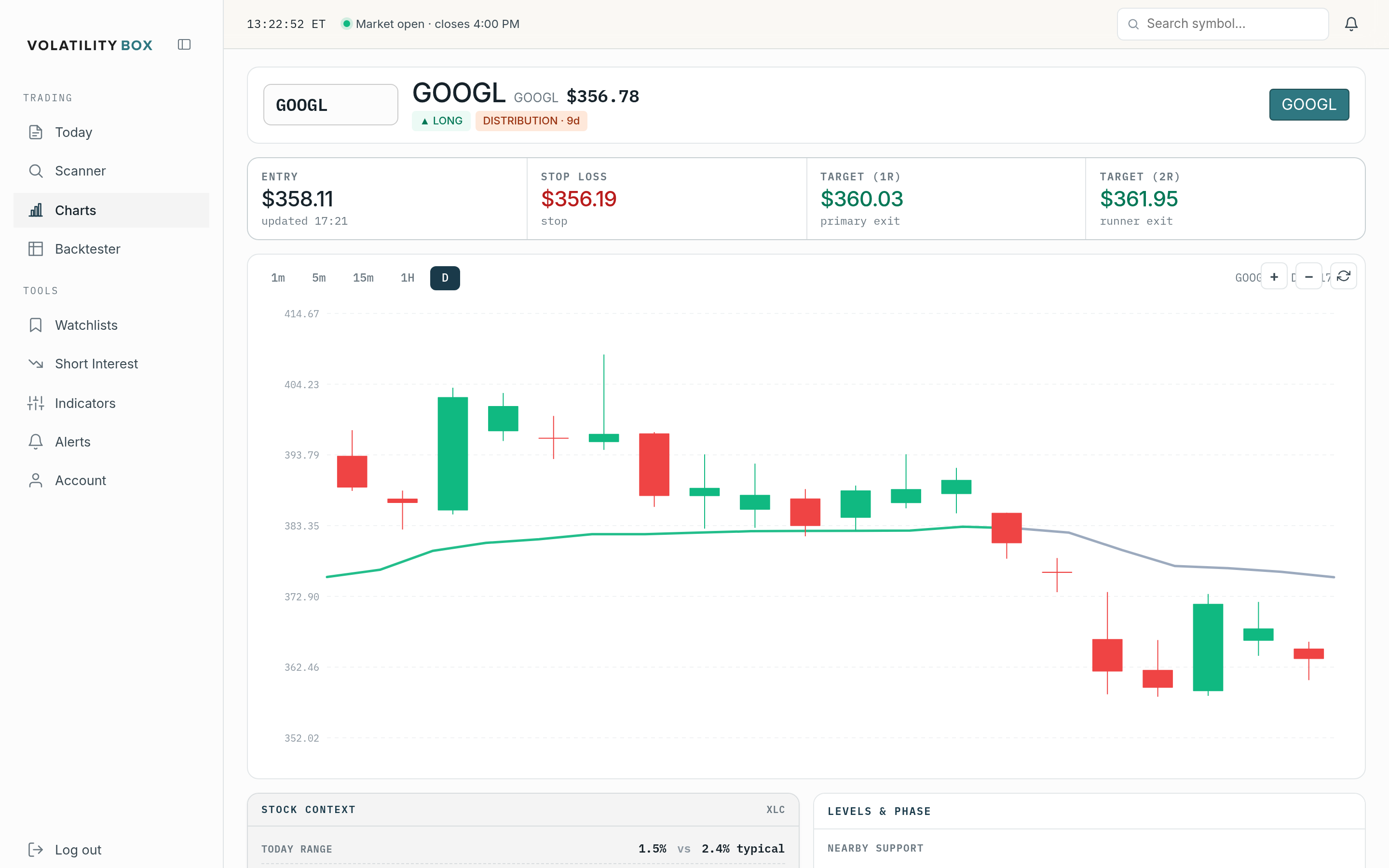This screenshot has height=868, width=1389.
Task: Zoom out the chart with minus button
Action: [1308, 277]
